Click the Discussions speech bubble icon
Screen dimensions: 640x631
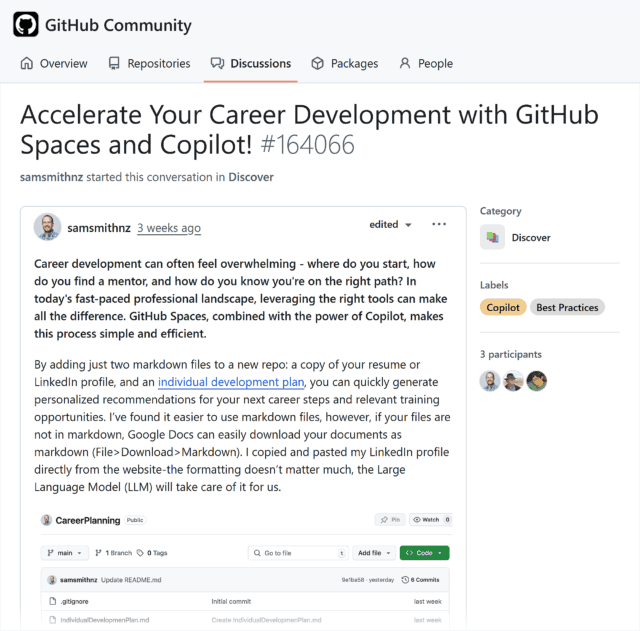point(217,64)
